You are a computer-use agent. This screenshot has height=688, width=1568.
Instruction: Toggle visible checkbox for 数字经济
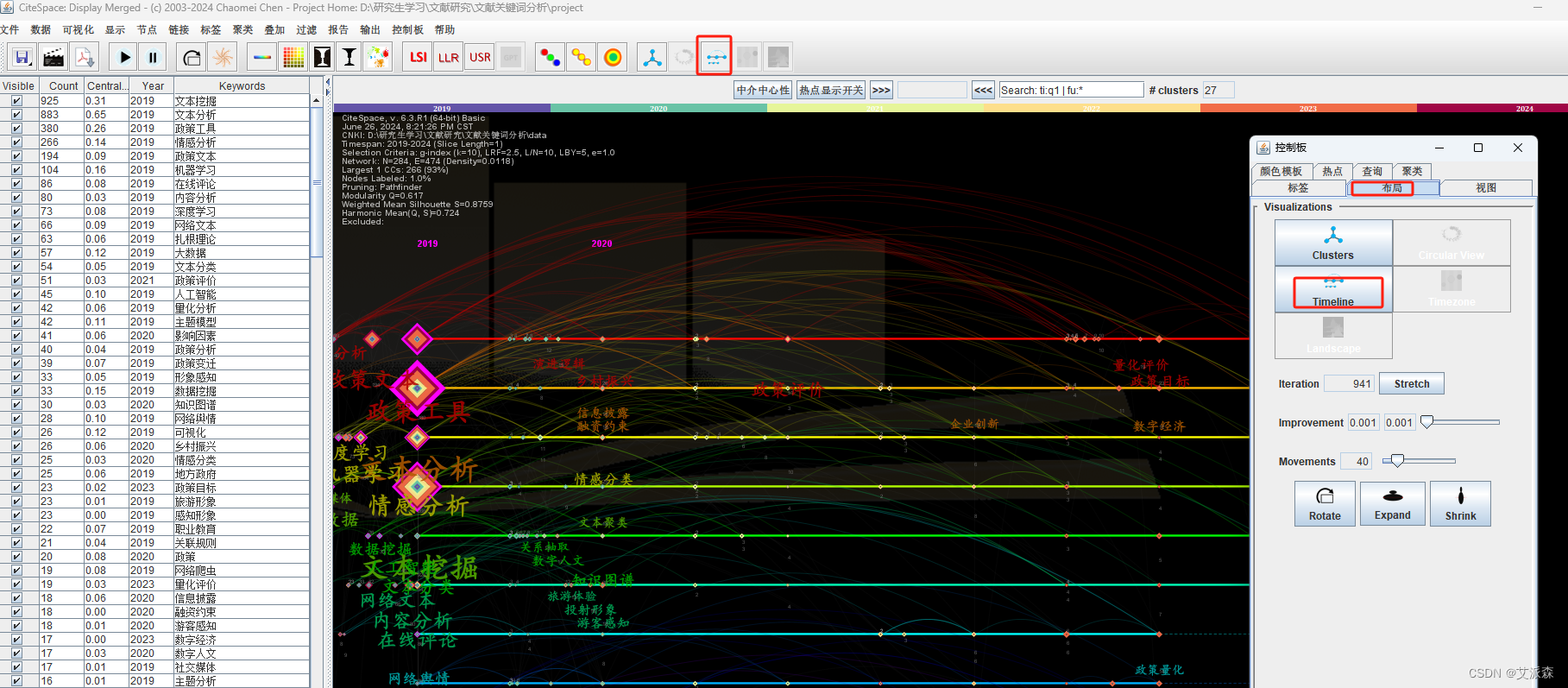tap(16, 640)
